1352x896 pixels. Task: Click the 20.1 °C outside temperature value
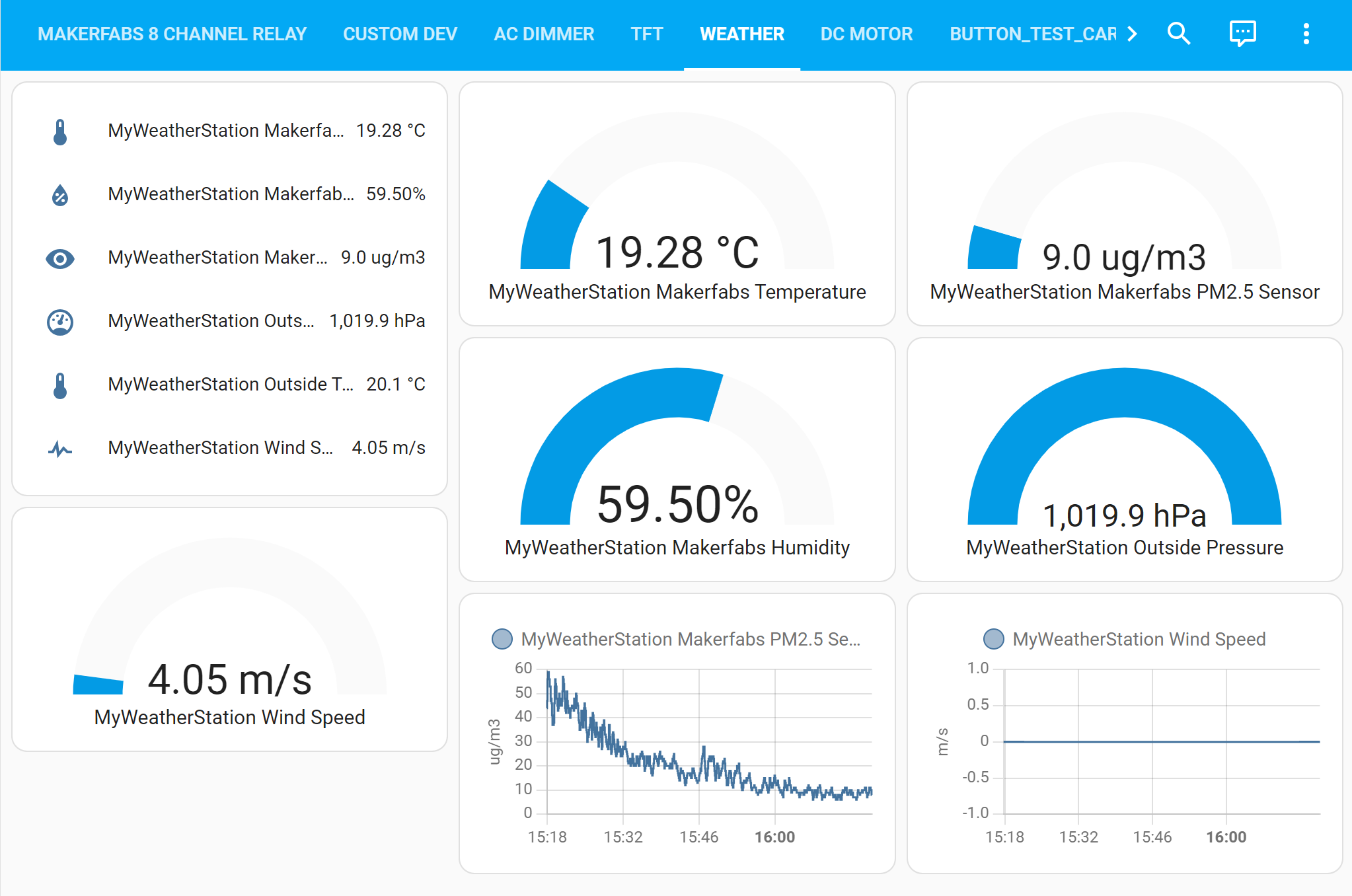(x=396, y=384)
